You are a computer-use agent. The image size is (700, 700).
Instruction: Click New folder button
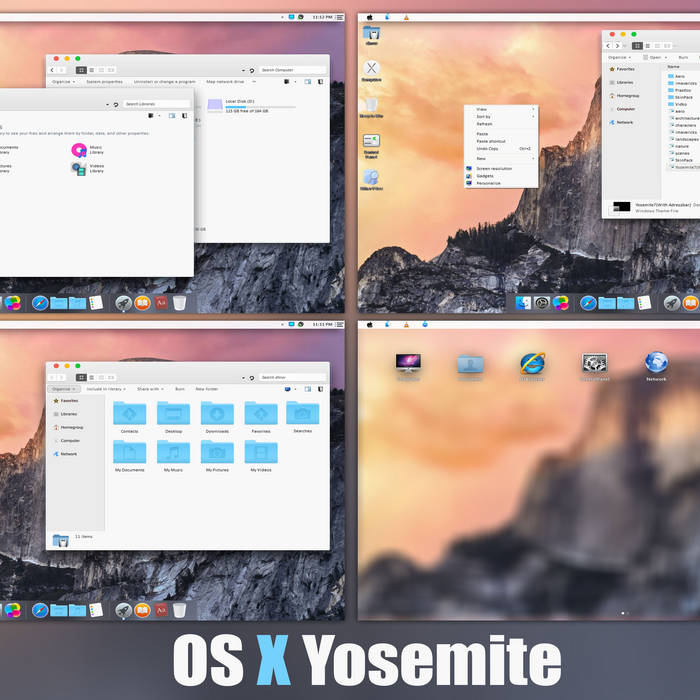(207, 389)
